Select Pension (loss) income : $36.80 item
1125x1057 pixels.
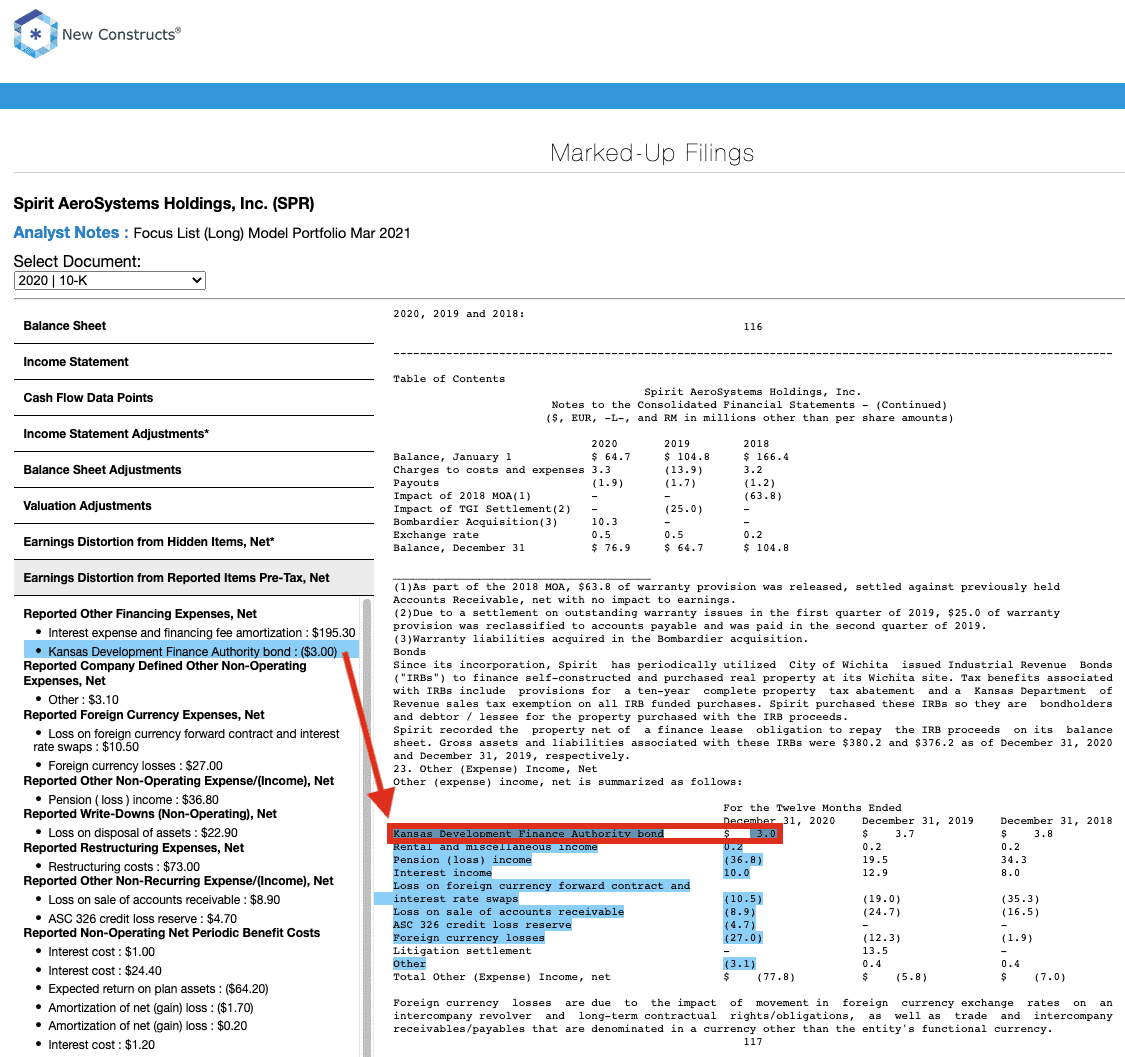coord(133,799)
